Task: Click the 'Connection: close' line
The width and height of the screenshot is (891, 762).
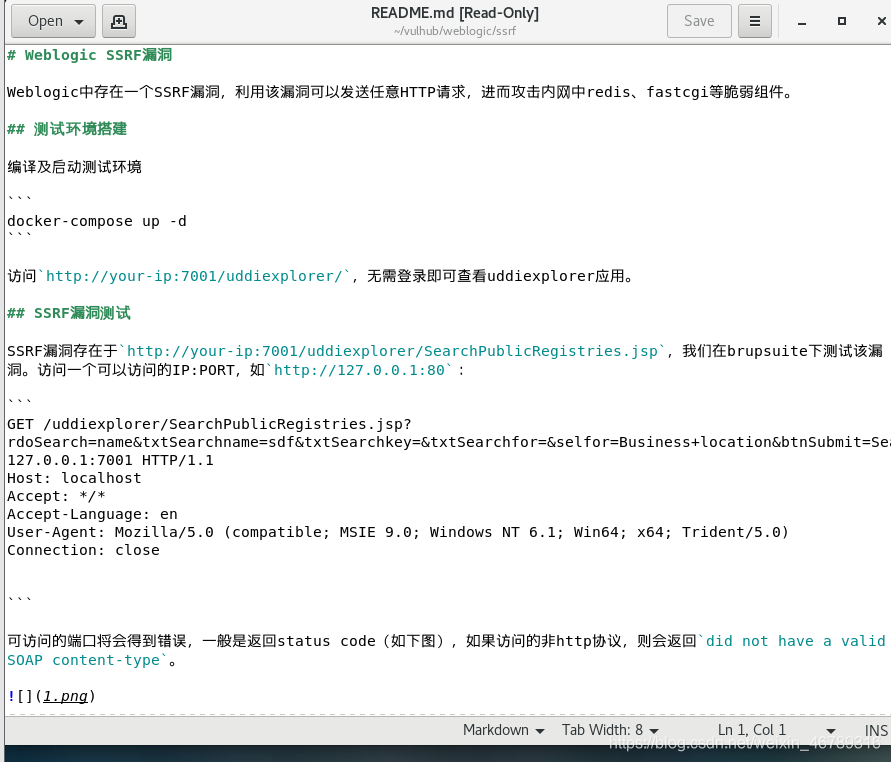Action: [84, 550]
